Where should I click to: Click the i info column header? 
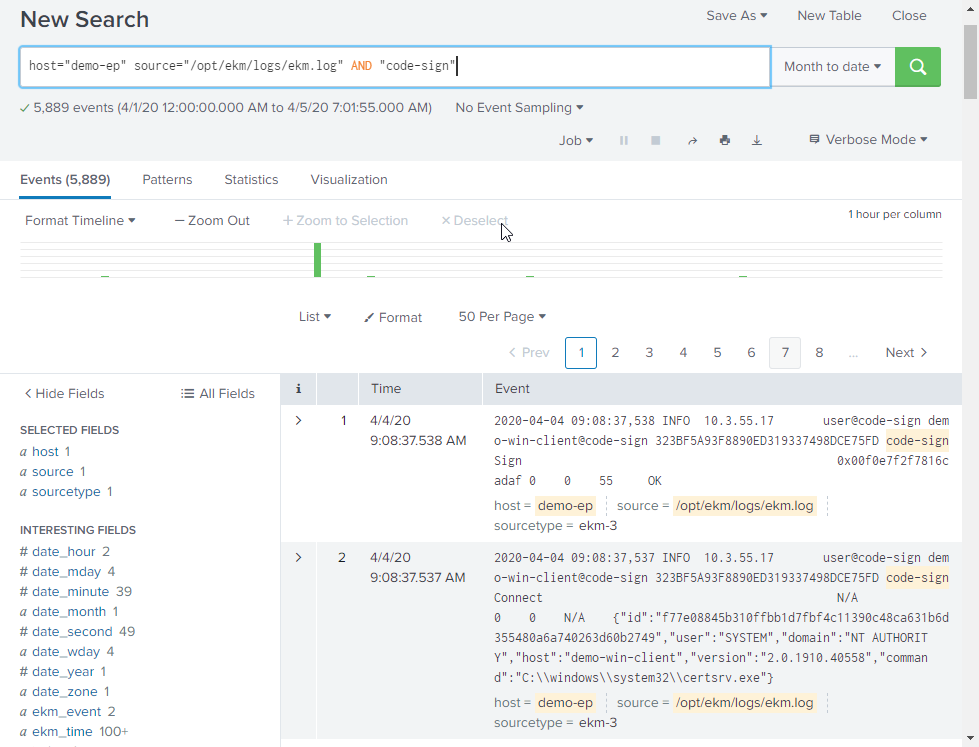click(x=298, y=388)
